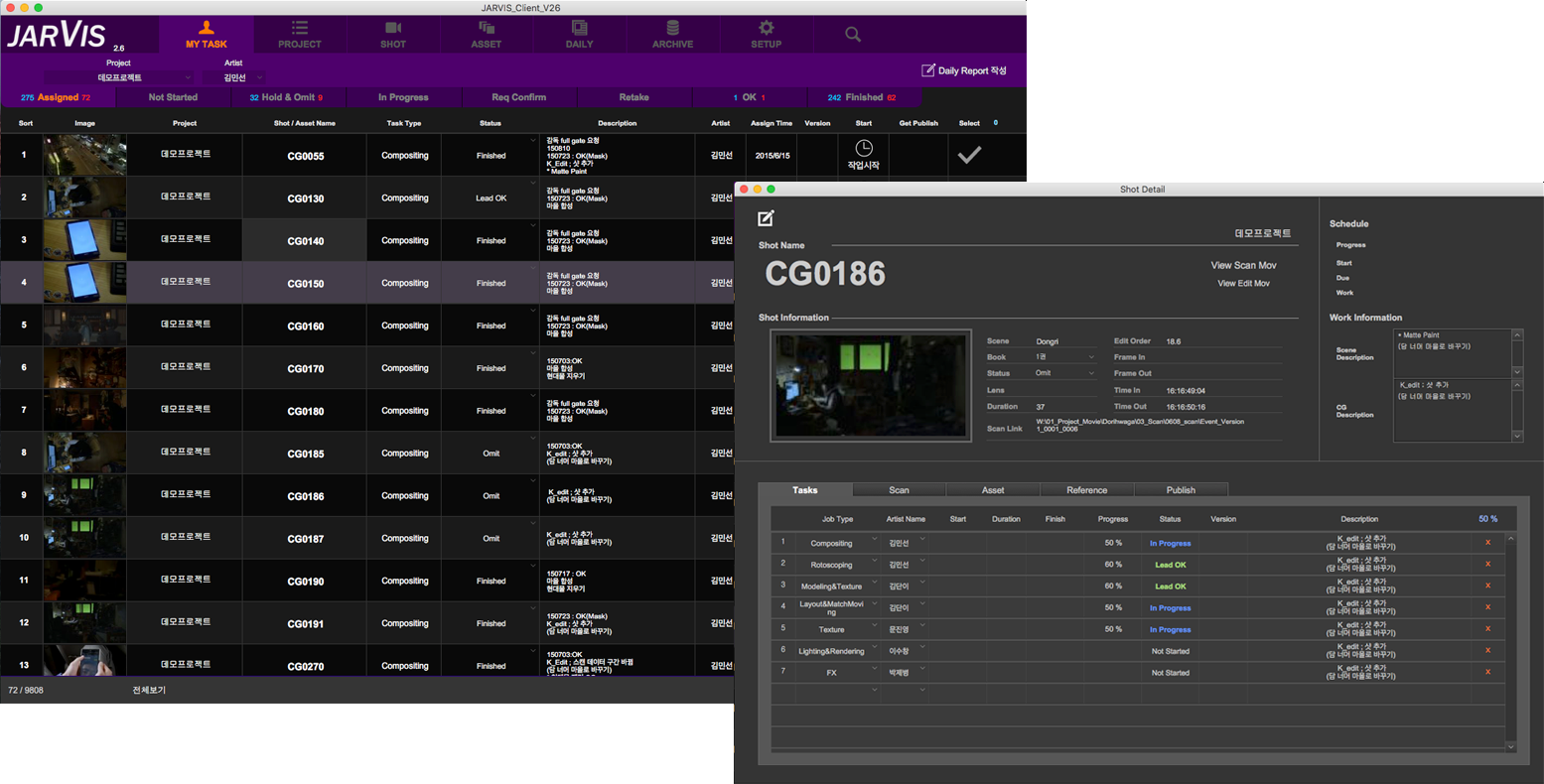1544x784 pixels.
Task: Click the CG0186 shot preview thumbnail
Action: click(870, 385)
